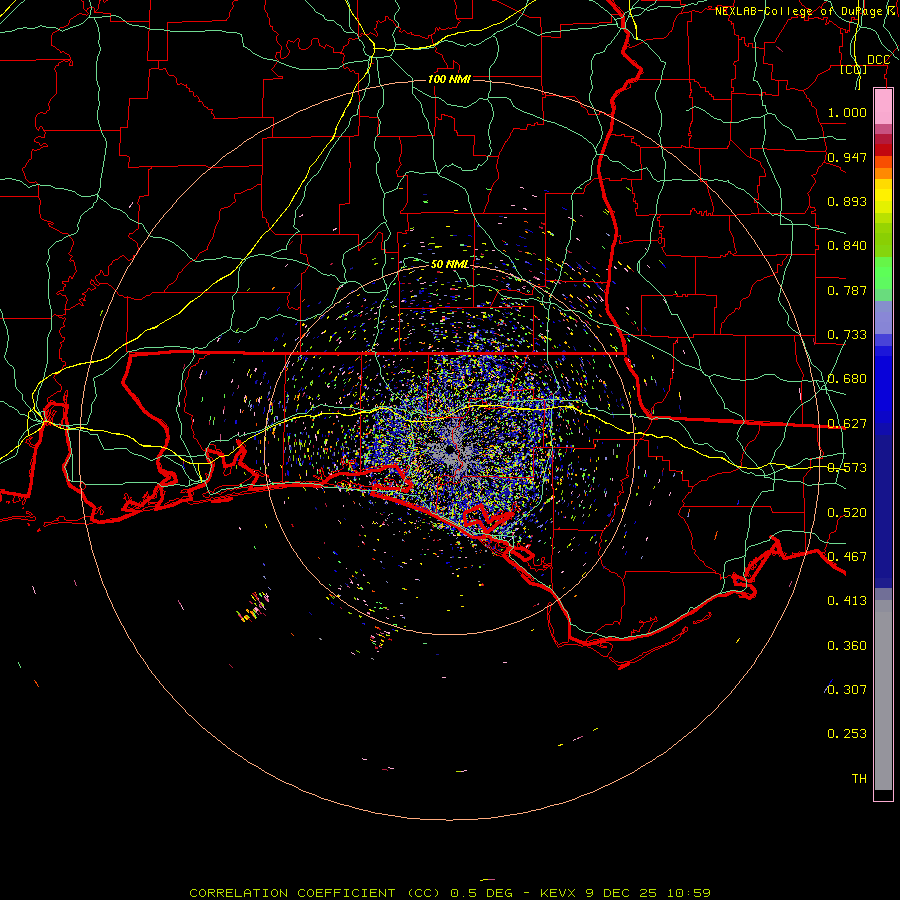Click the 0.893 legend value
Image resolution: width=900 pixels, height=900 pixels.
click(847, 201)
